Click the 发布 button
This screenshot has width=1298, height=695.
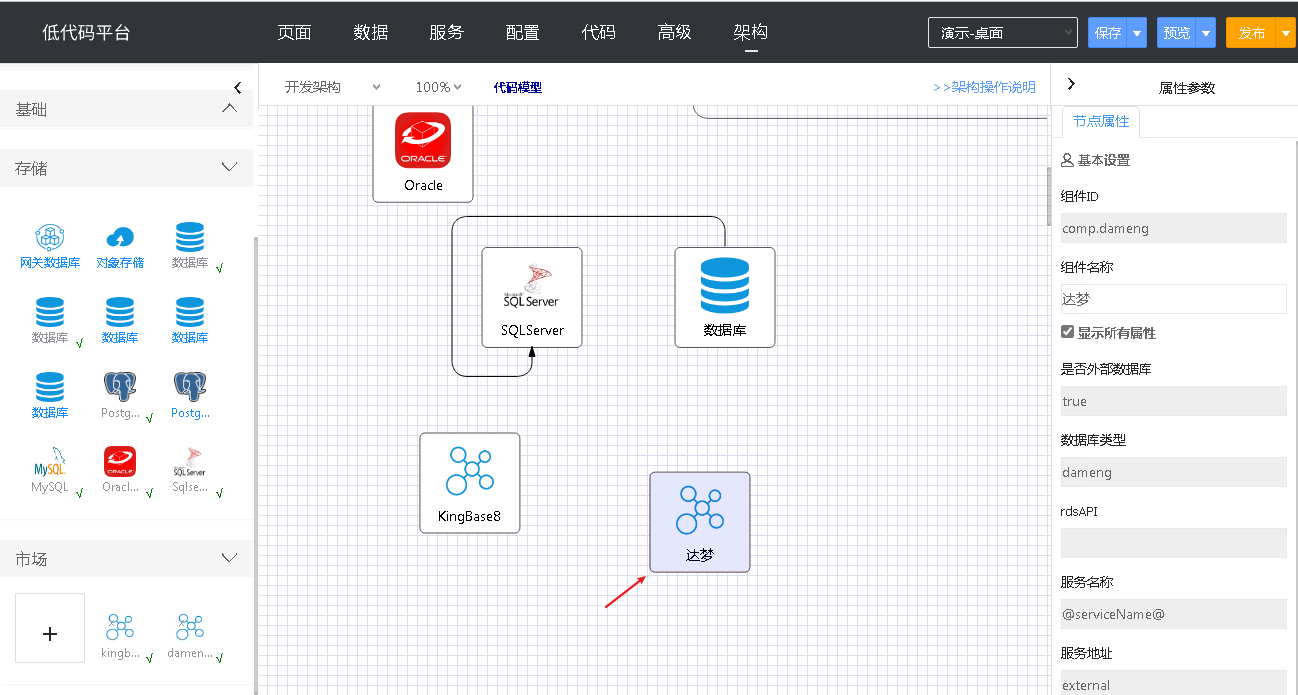point(1252,33)
